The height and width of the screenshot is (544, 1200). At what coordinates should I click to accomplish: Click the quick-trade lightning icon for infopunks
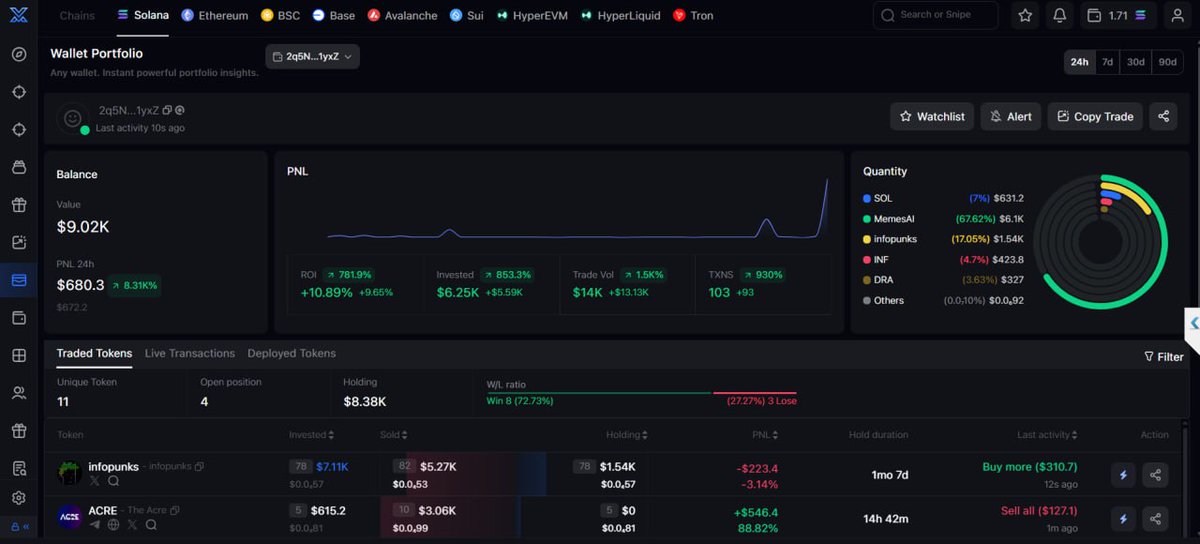(1123, 475)
